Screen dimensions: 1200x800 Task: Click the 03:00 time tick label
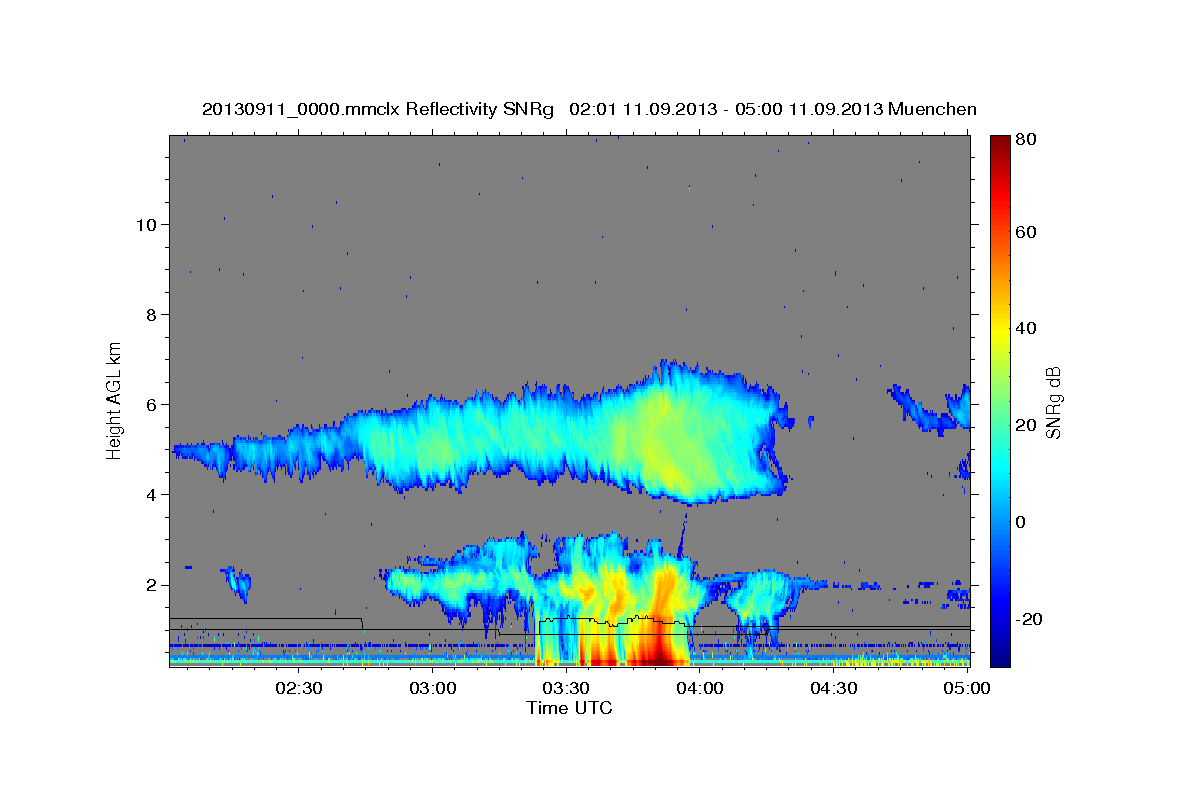(x=433, y=688)
